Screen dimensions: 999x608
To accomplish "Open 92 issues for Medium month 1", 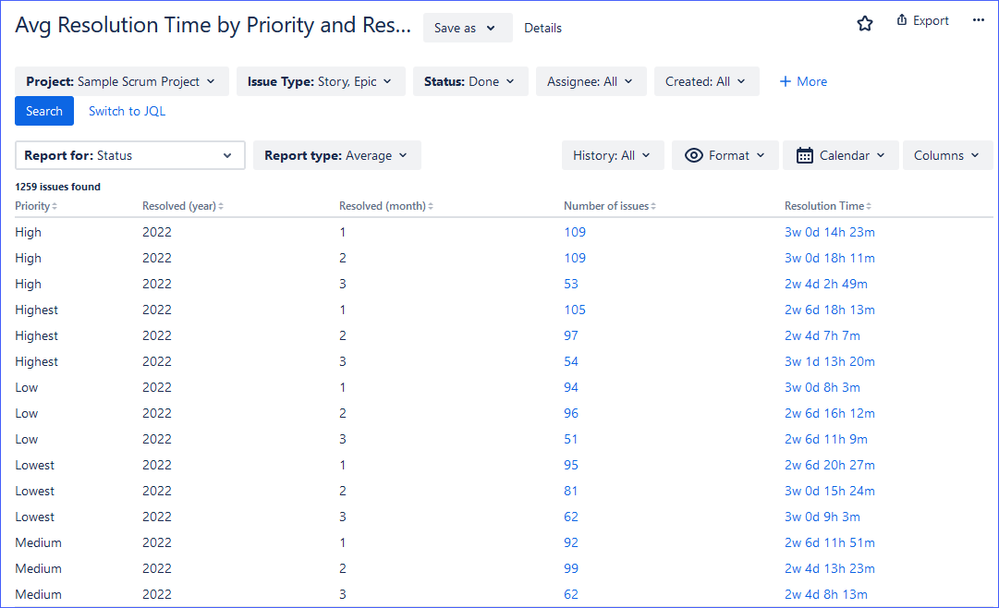I will point(571,542).
